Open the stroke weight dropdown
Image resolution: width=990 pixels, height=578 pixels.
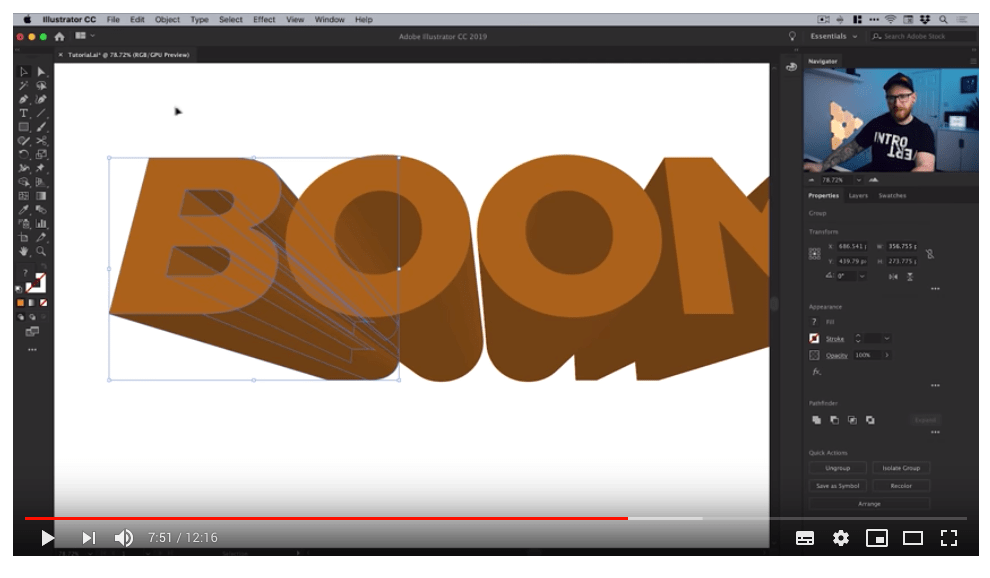(886, 339)
